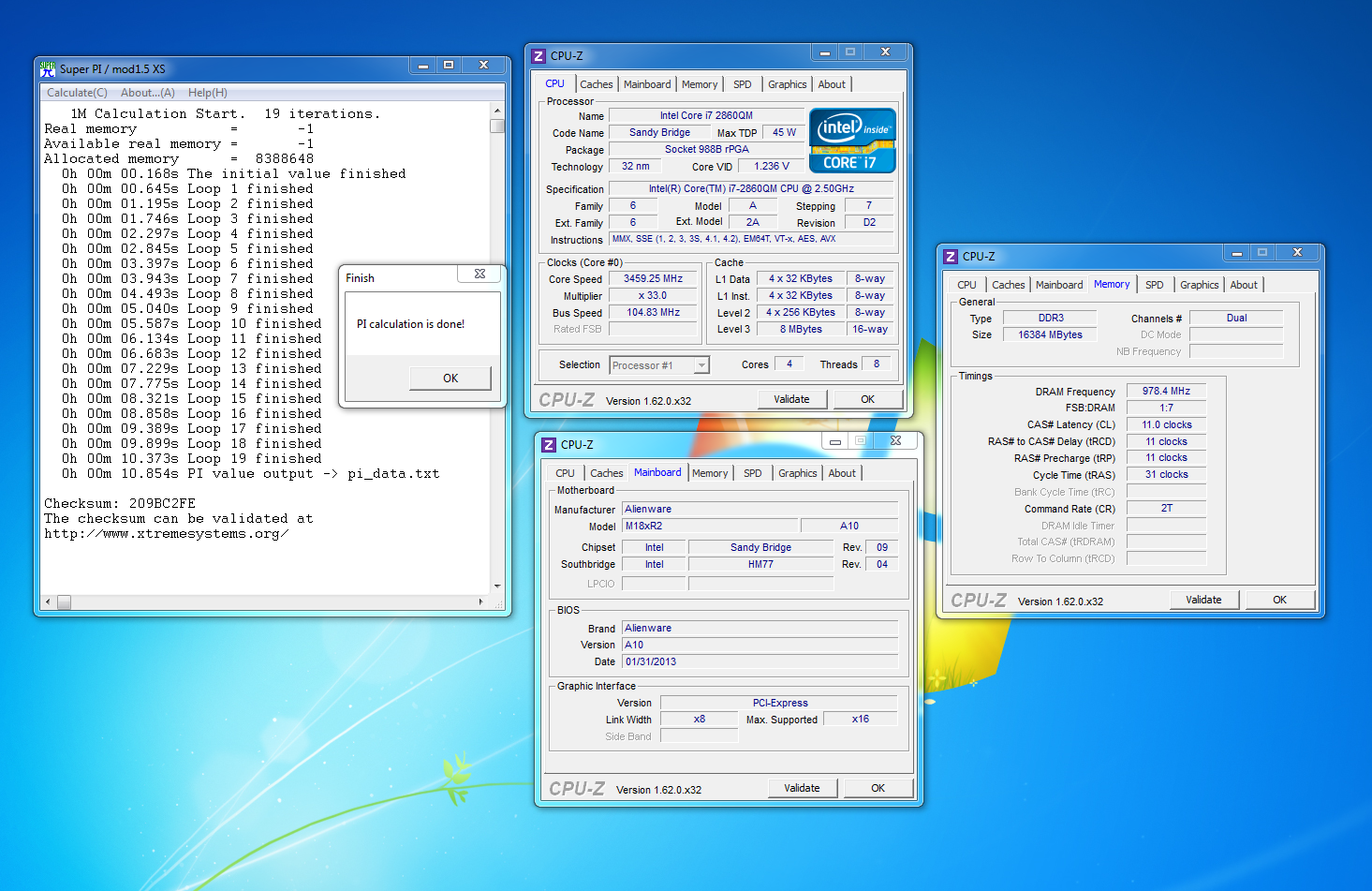
Task: Select SPD tab in the Mainboard CPU-Z window
Action: click(752, 473)
